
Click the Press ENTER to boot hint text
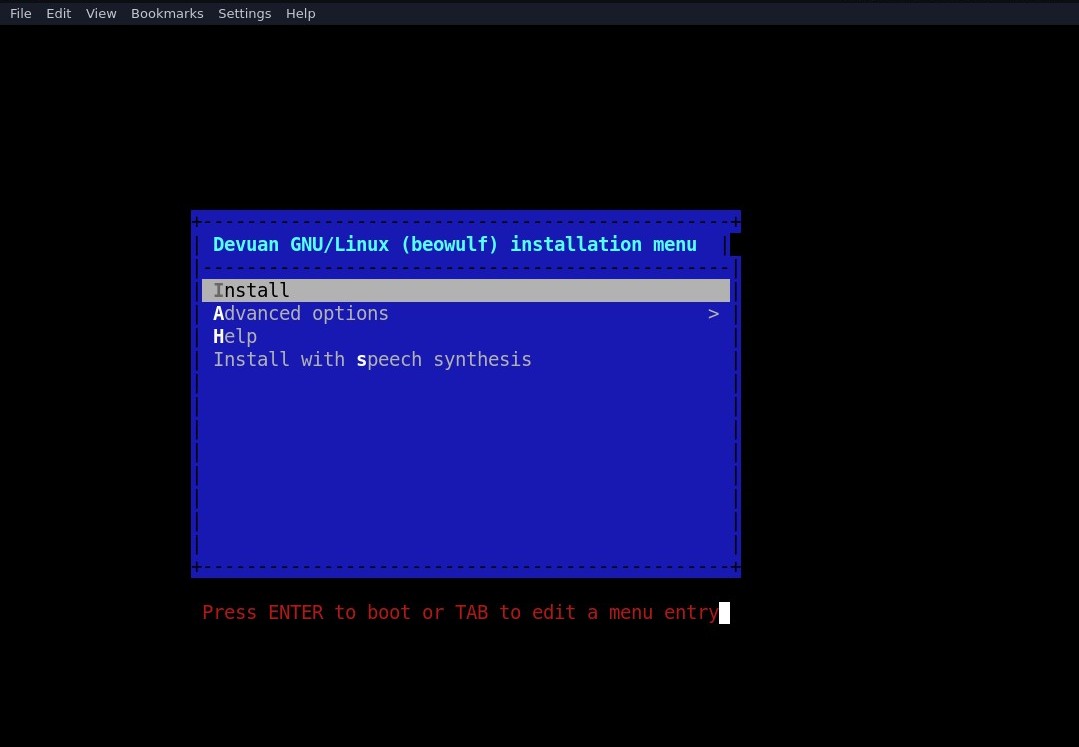click(460, 612)
